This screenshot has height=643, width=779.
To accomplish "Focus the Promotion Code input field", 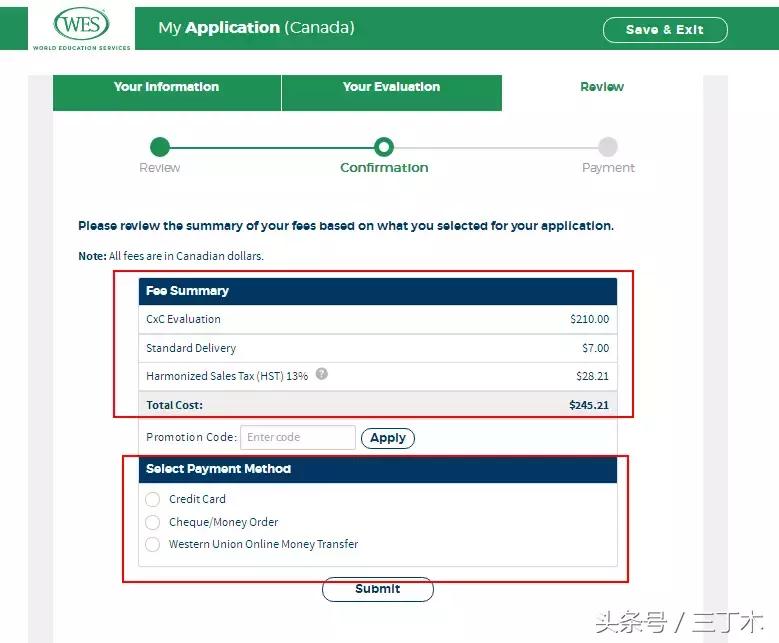I will [298, 437].
